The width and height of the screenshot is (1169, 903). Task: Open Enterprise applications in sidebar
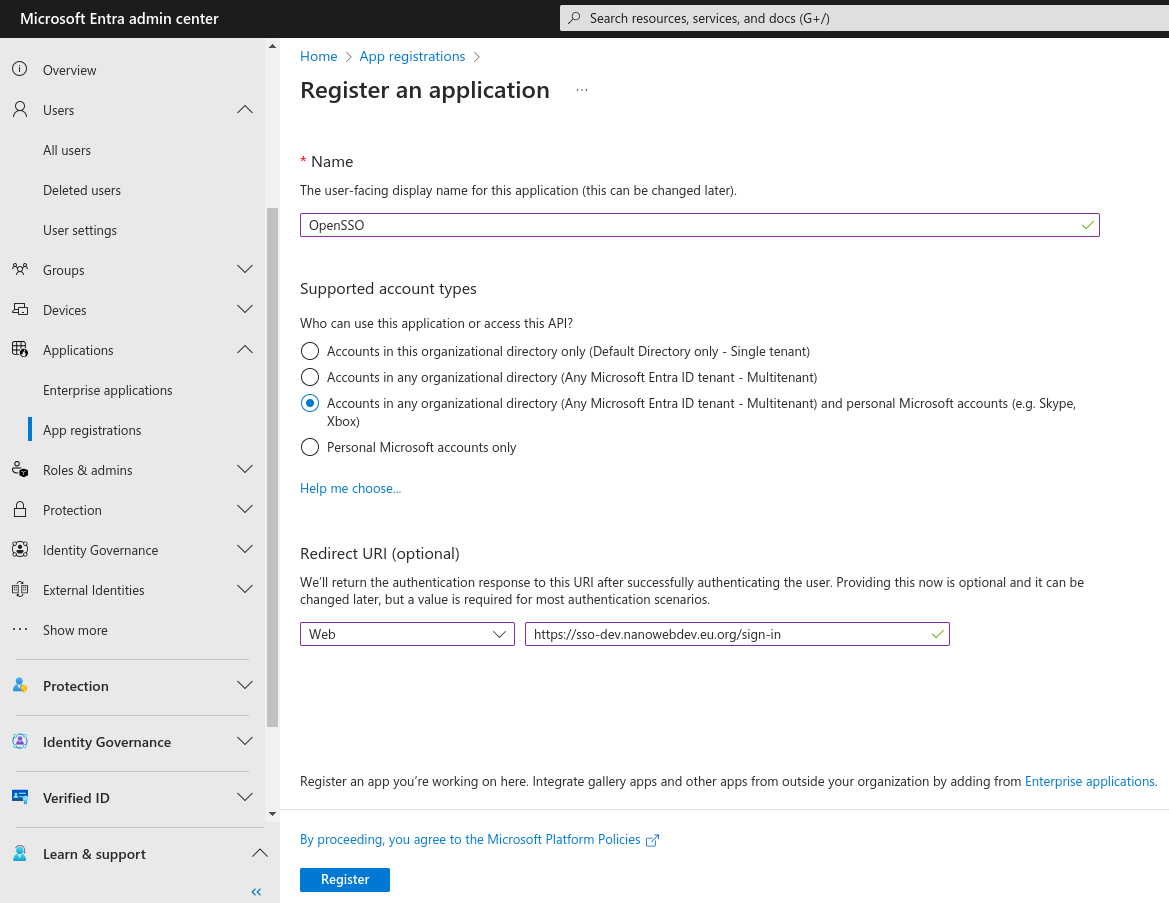click(x=108, y=390)
